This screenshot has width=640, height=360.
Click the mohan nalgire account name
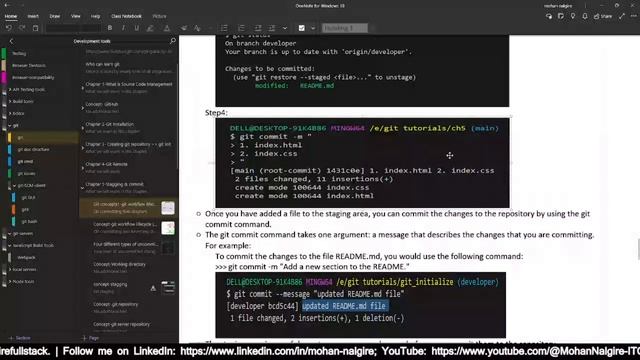pos(558,6)
